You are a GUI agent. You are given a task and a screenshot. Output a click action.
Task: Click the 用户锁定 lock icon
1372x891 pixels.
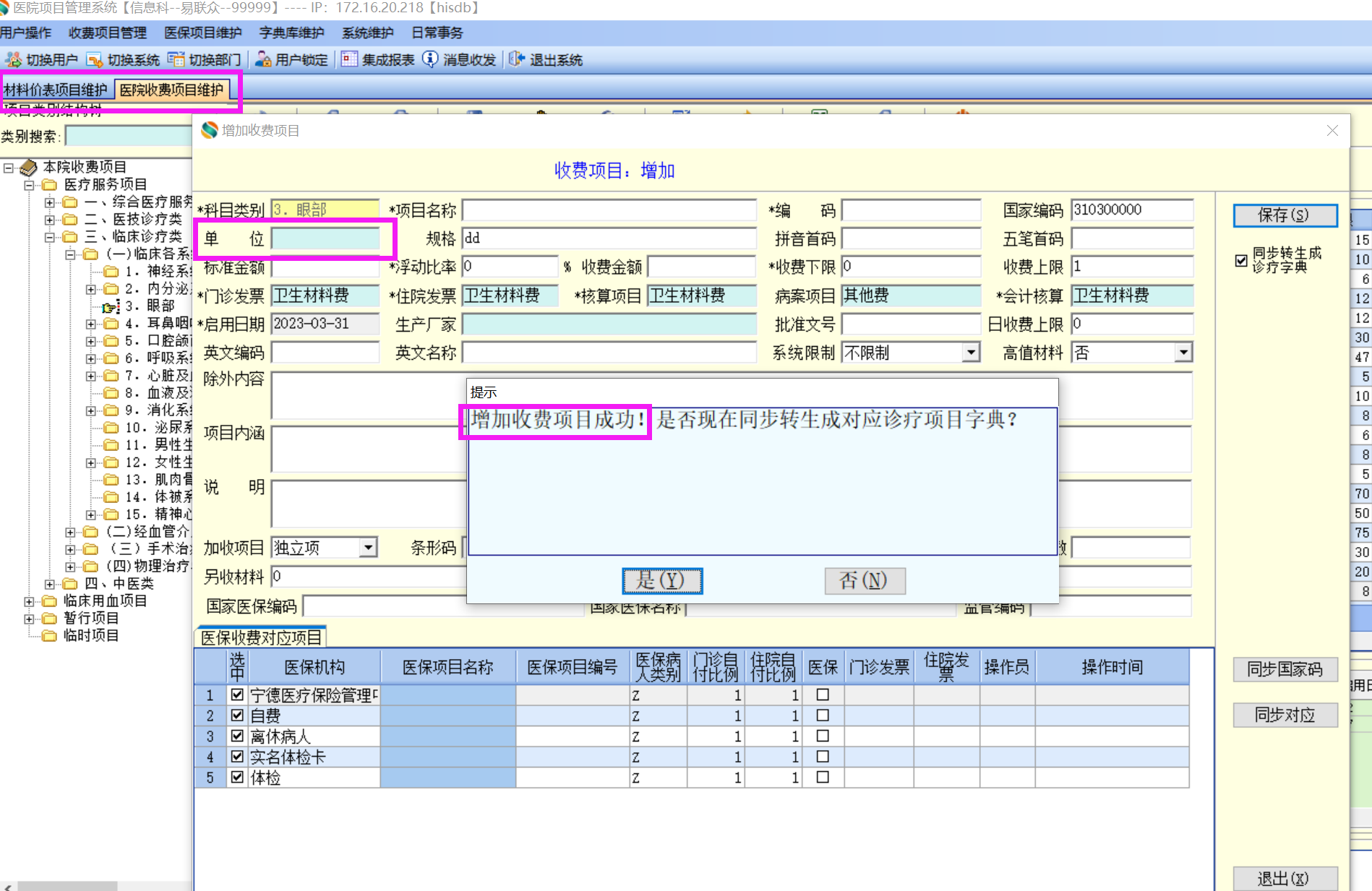tap(263, 59)
